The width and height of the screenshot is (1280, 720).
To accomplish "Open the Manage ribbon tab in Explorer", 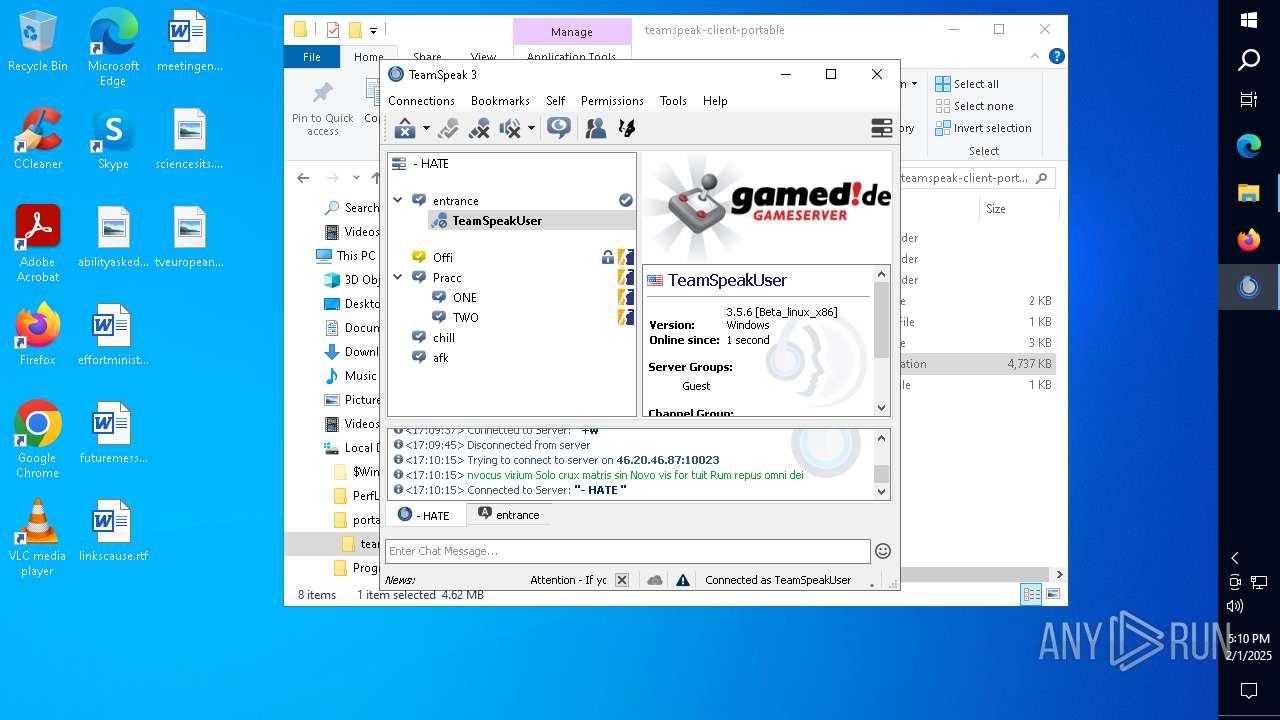I will pyautogui.click(x=572, y=32).
